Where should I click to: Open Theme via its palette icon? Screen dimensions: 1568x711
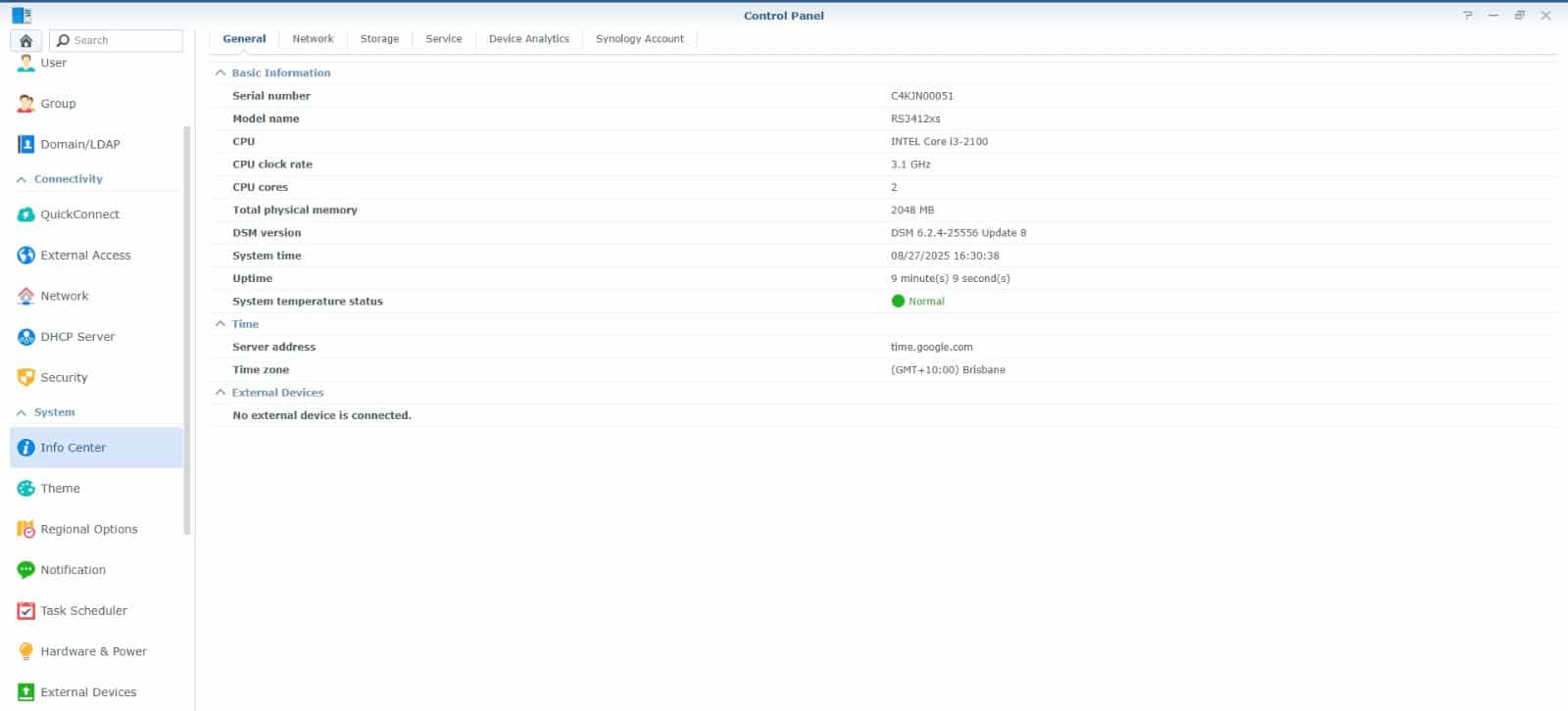[26, 489]
